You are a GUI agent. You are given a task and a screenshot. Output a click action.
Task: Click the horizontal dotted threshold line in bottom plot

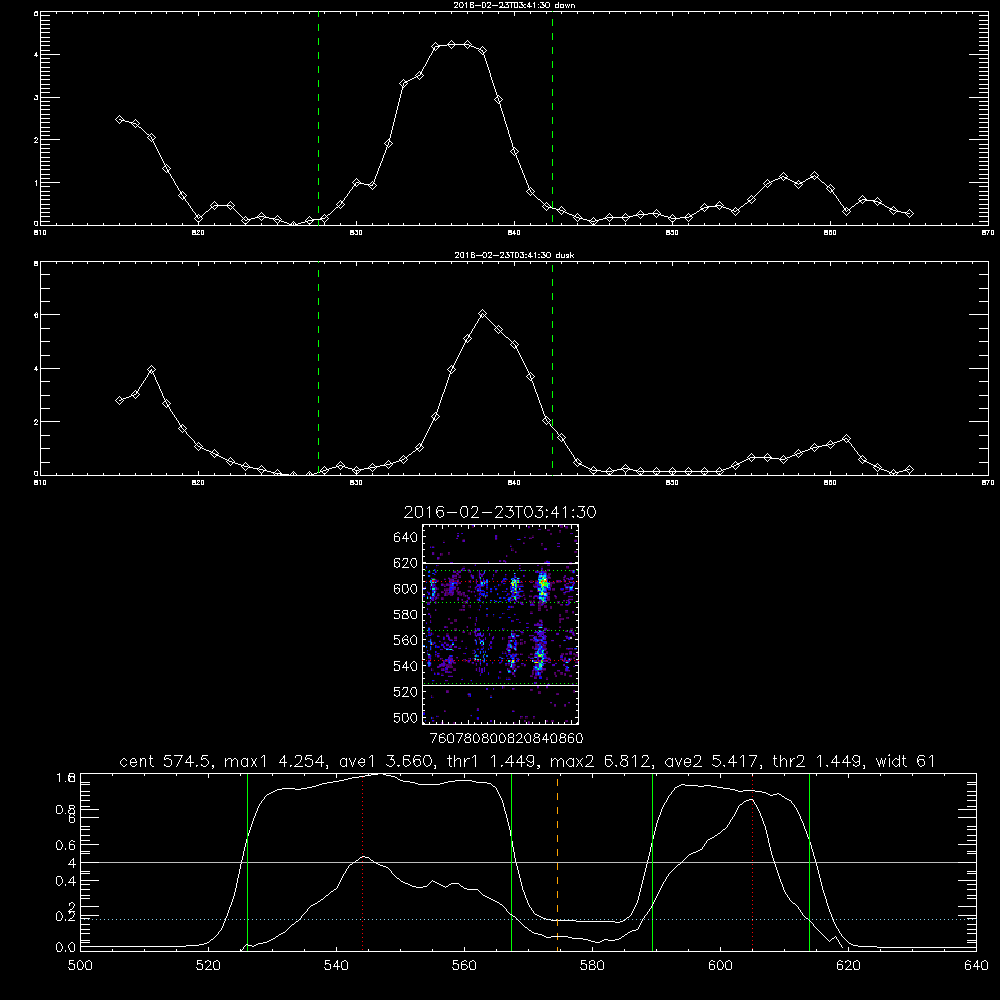(528, 920)
